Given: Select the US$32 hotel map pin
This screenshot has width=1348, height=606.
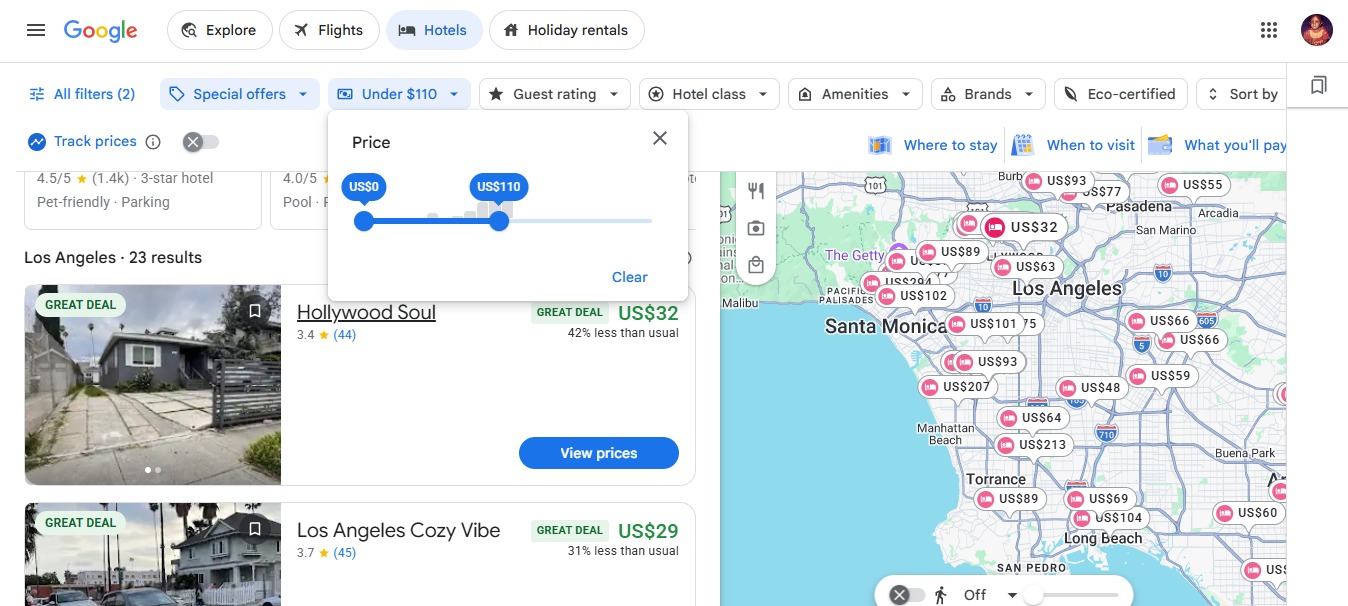Looking at the screenshot, I should pos(1022,227).
